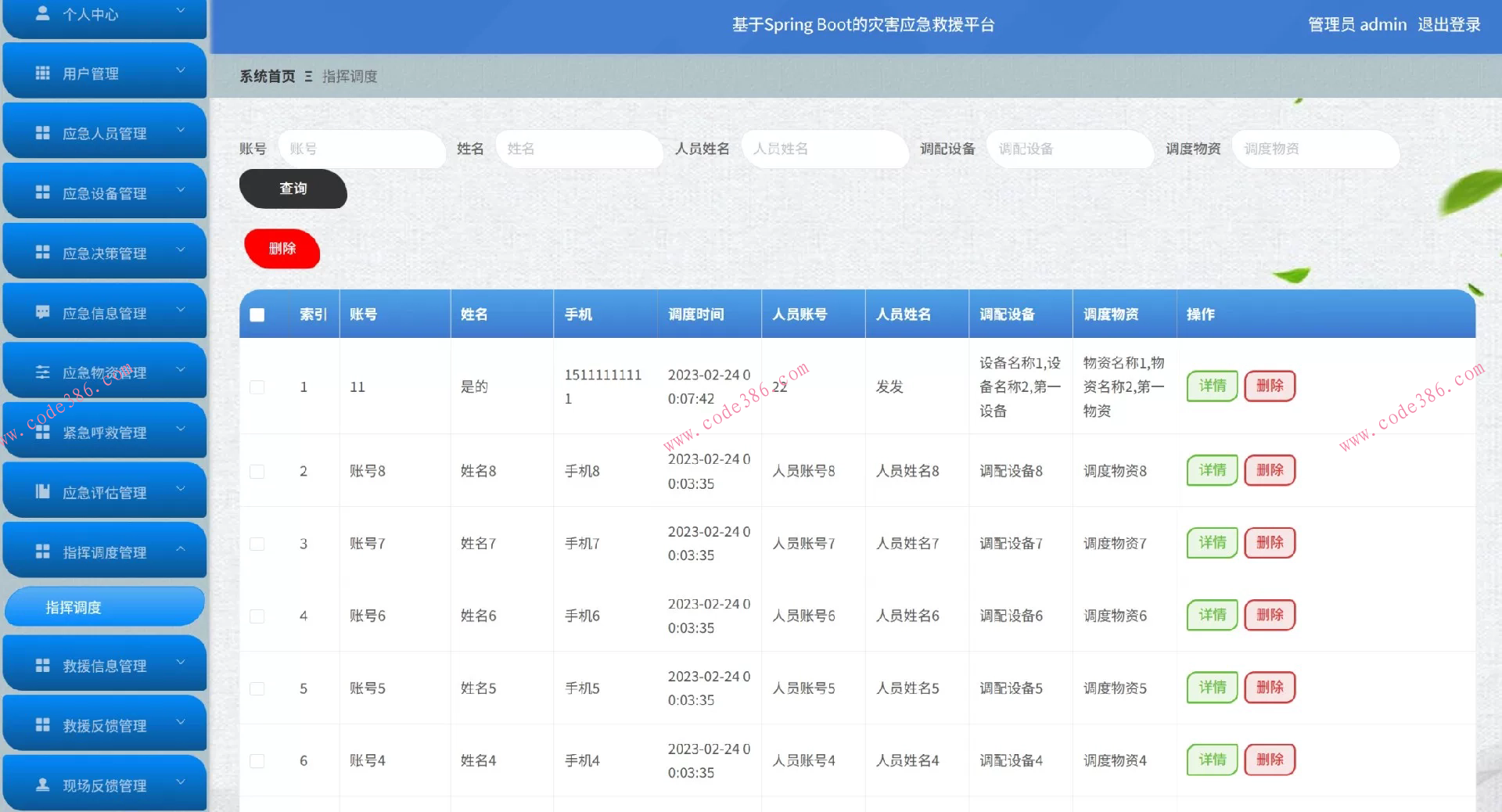Select the 用户管理 grid icon

pyautogui.click(x=43, y=72)
